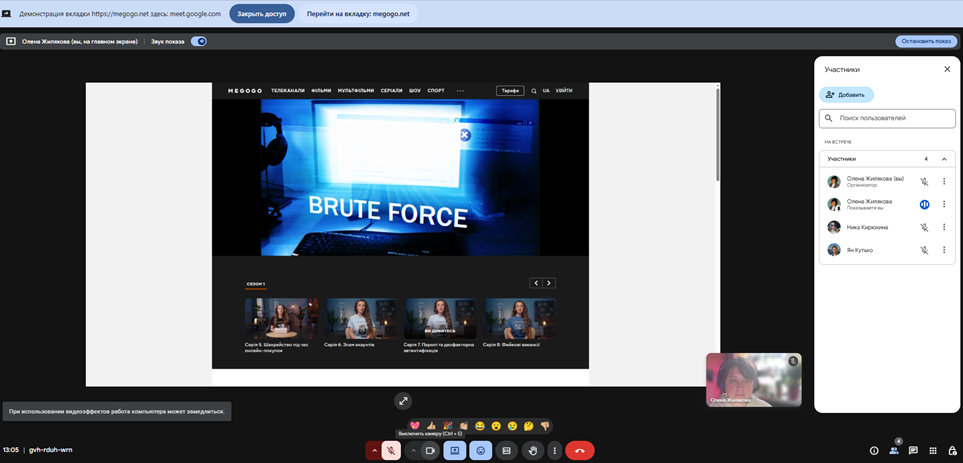Turn off the camera button
The height and width of the screenshot is (463, 963).
point(430,451)
